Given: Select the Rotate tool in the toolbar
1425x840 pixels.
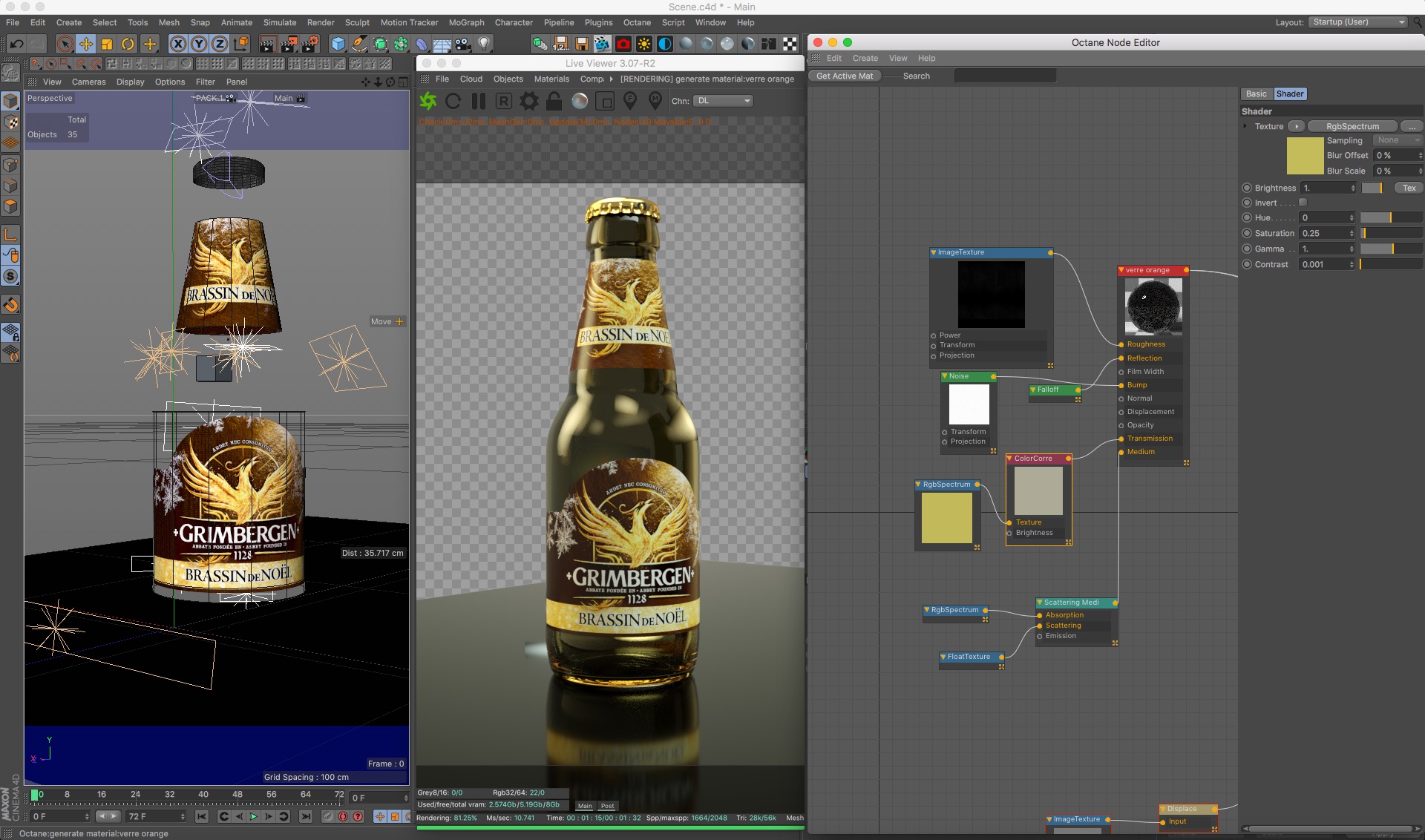Looking at the screenshot, I should click(x=128, y=44).
